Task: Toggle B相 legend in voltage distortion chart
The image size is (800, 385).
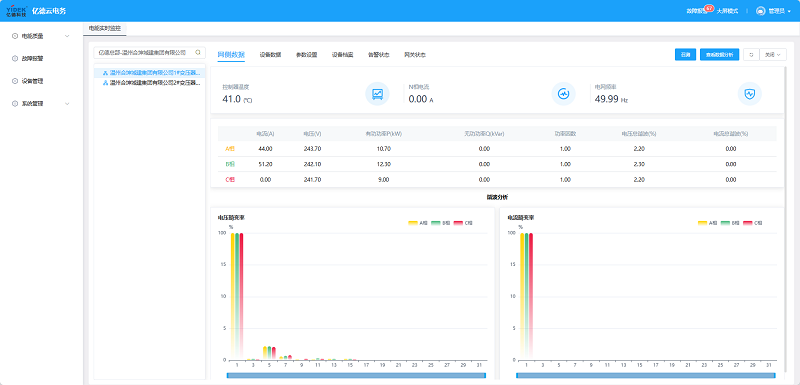Action: (x=440, y=223)
